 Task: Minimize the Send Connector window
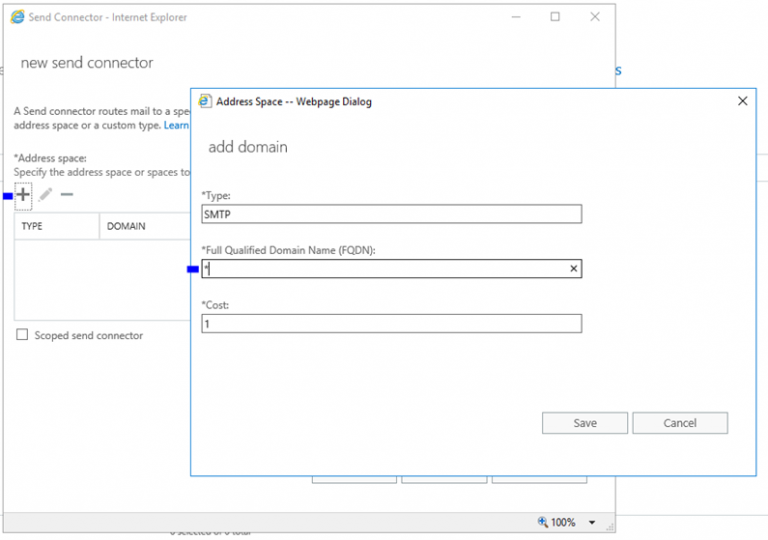point(516,17)
